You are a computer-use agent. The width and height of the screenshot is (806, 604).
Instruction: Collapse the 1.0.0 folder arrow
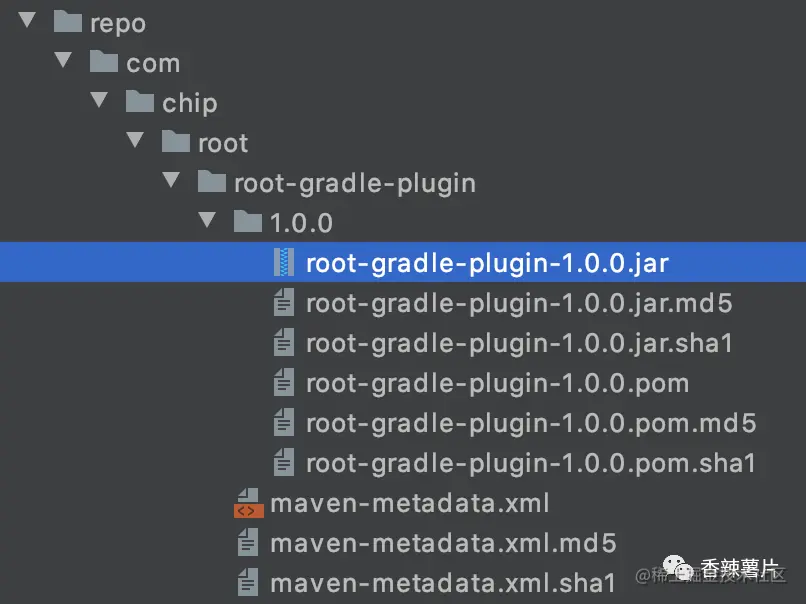pyautogui.click(x=207, y=221)
